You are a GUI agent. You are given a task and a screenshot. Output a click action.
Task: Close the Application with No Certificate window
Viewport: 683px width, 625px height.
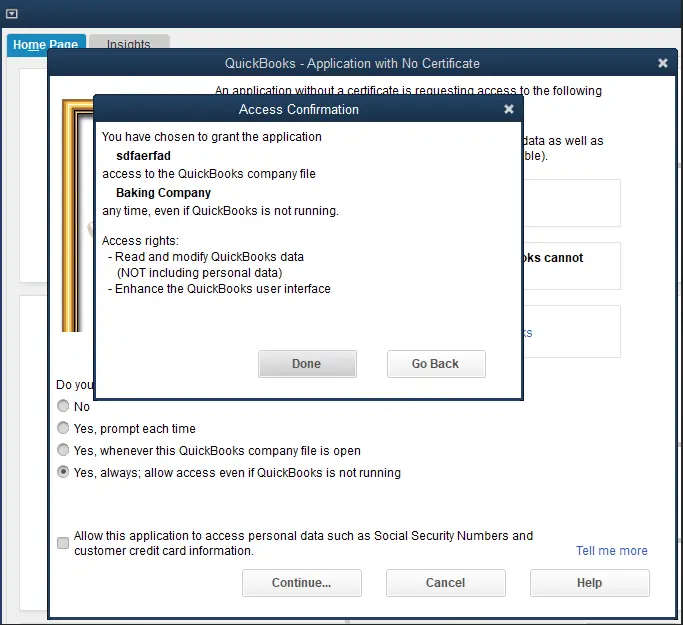(663, 63)
